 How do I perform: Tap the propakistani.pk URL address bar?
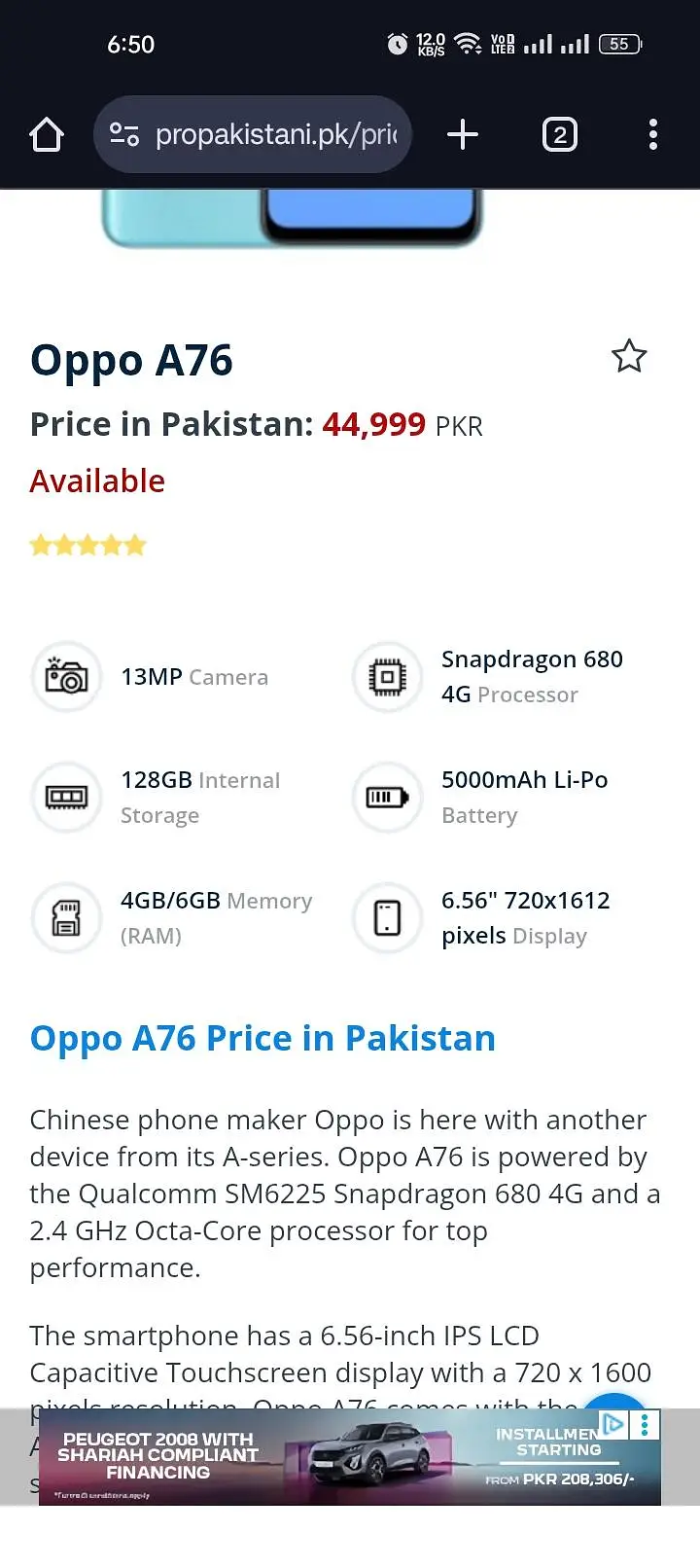coord(276,135)
